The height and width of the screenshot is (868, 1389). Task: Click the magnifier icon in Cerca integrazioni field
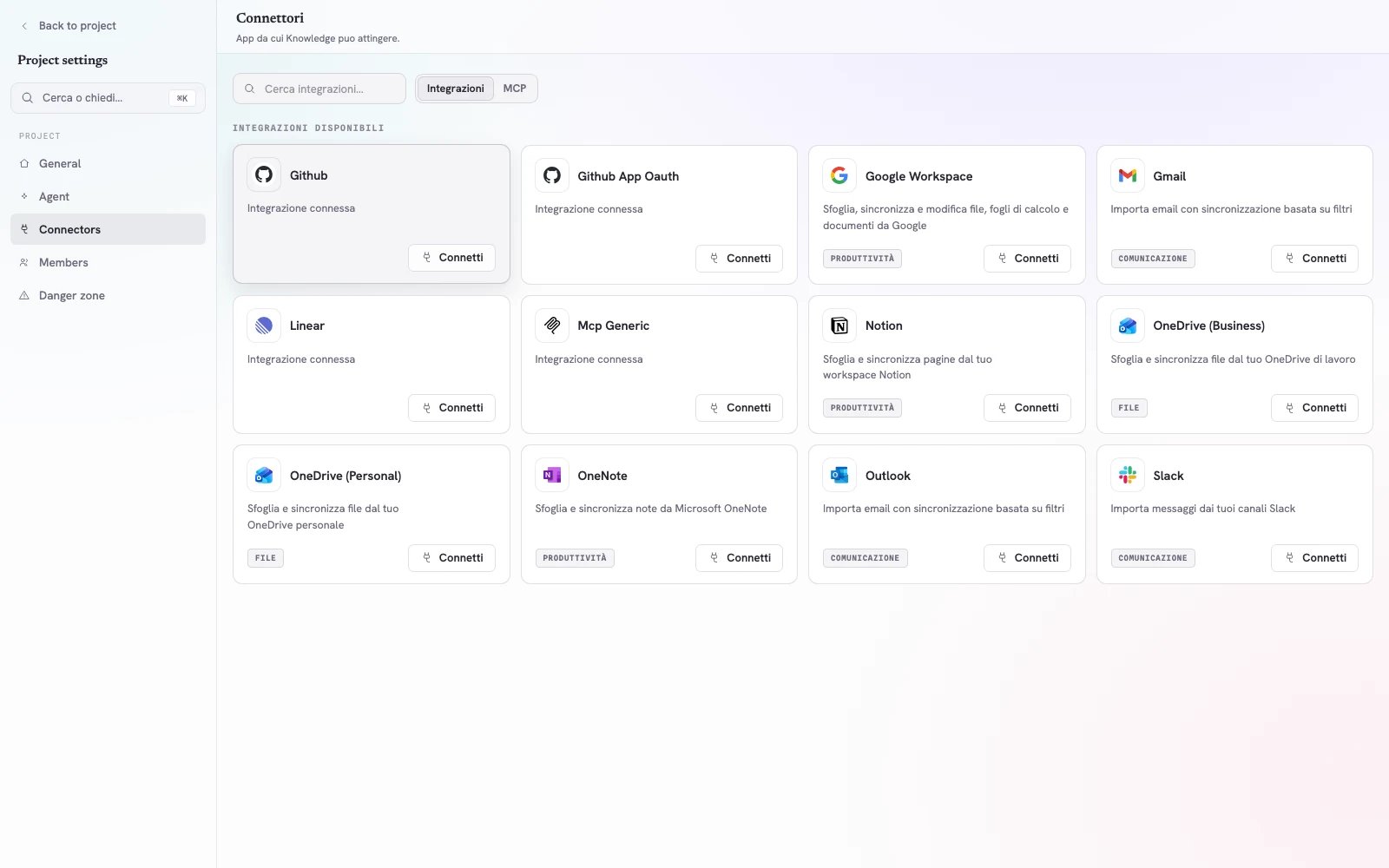tap(250, 89)
